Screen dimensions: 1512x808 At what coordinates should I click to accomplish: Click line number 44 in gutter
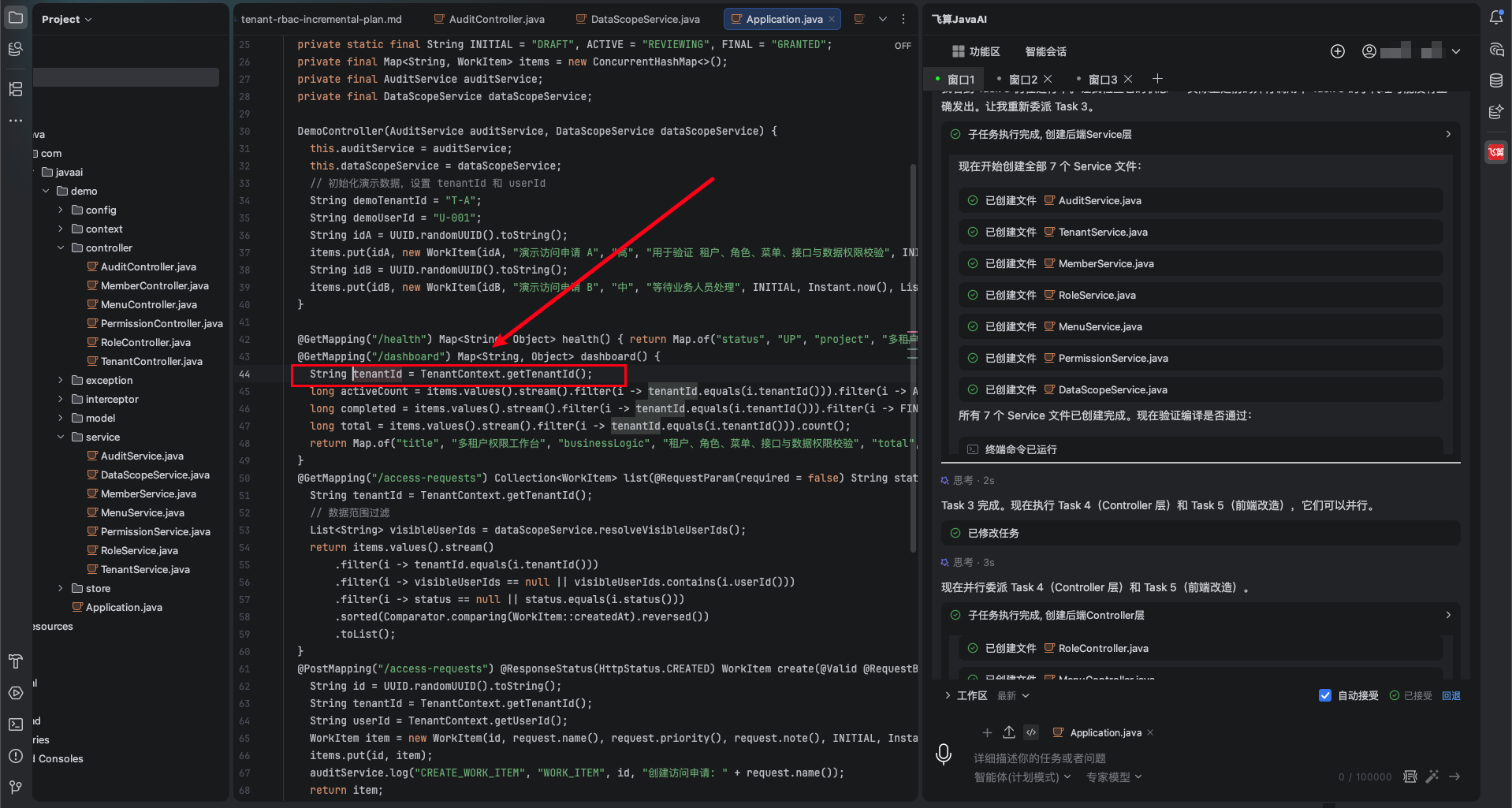[244, 374]
